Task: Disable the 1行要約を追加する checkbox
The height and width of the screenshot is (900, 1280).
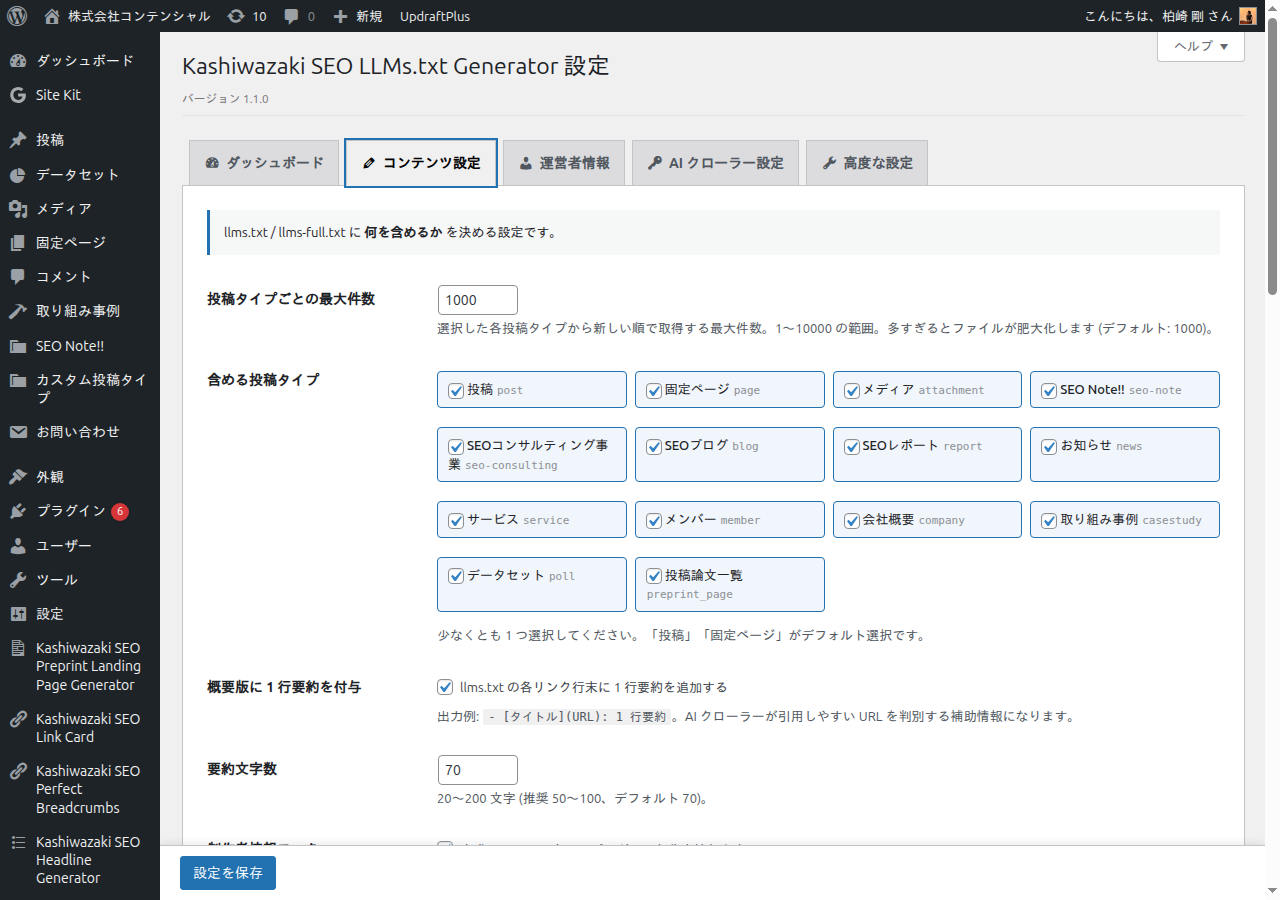Action: click(x=446, y=687)
